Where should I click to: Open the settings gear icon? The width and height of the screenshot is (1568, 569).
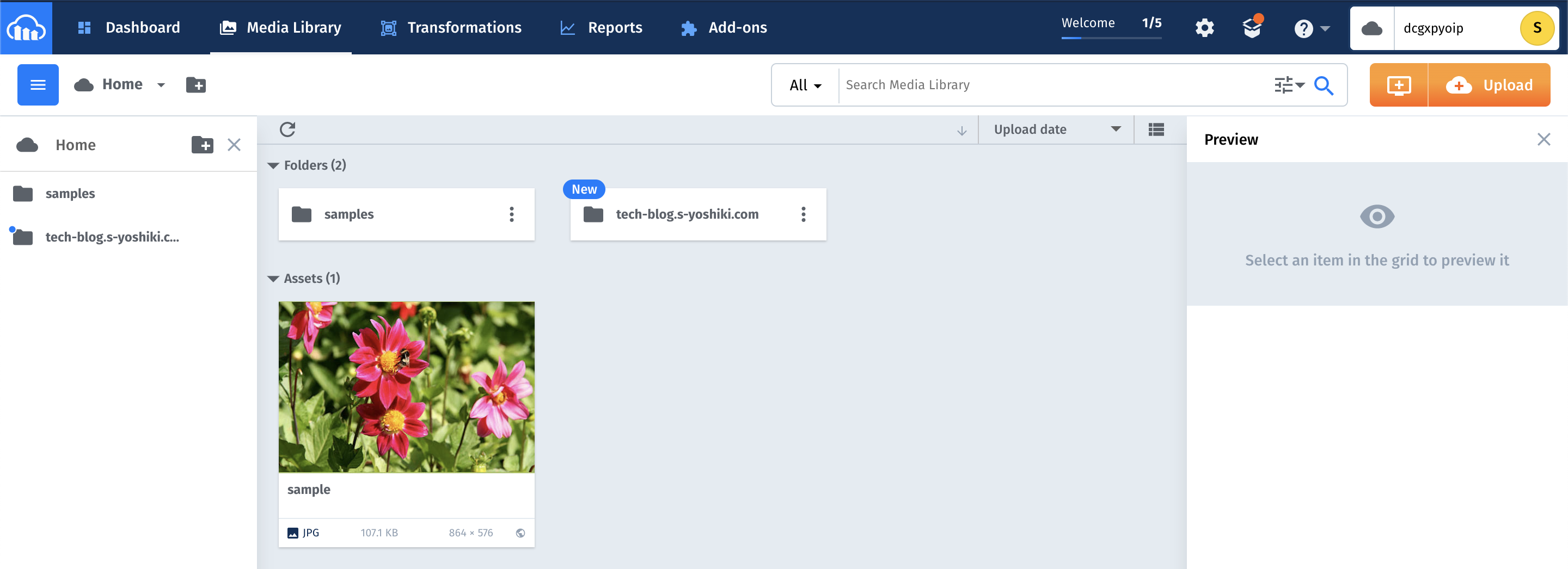pyautogui.click(x=1204, y=28)
